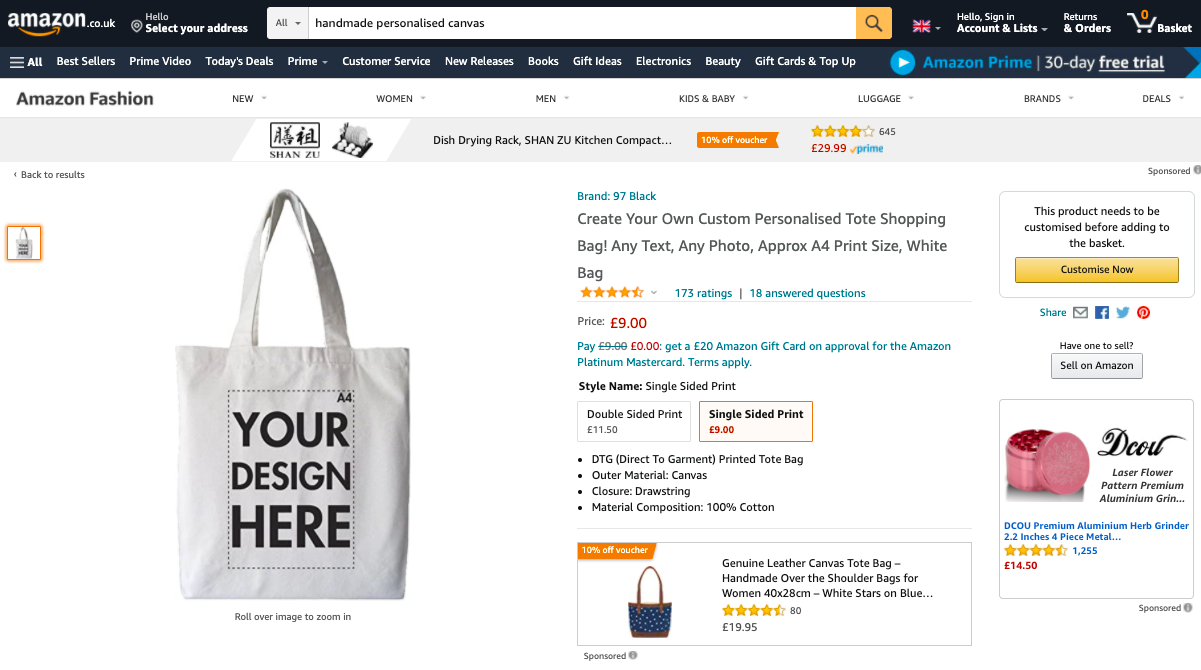Viewport: 1201px width, 670px height.
Task: Open the Electronics navigation item
Action: click(663, 61)
